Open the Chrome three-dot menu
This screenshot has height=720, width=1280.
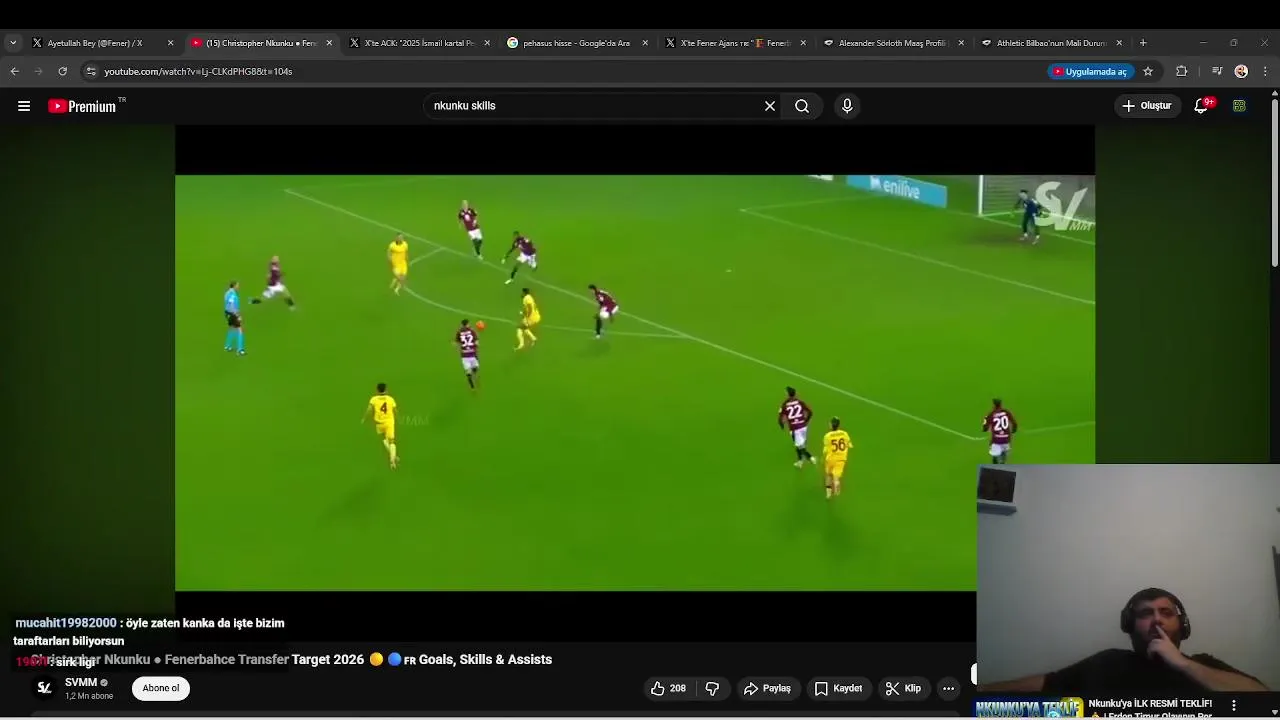[x=1265, y=71]
